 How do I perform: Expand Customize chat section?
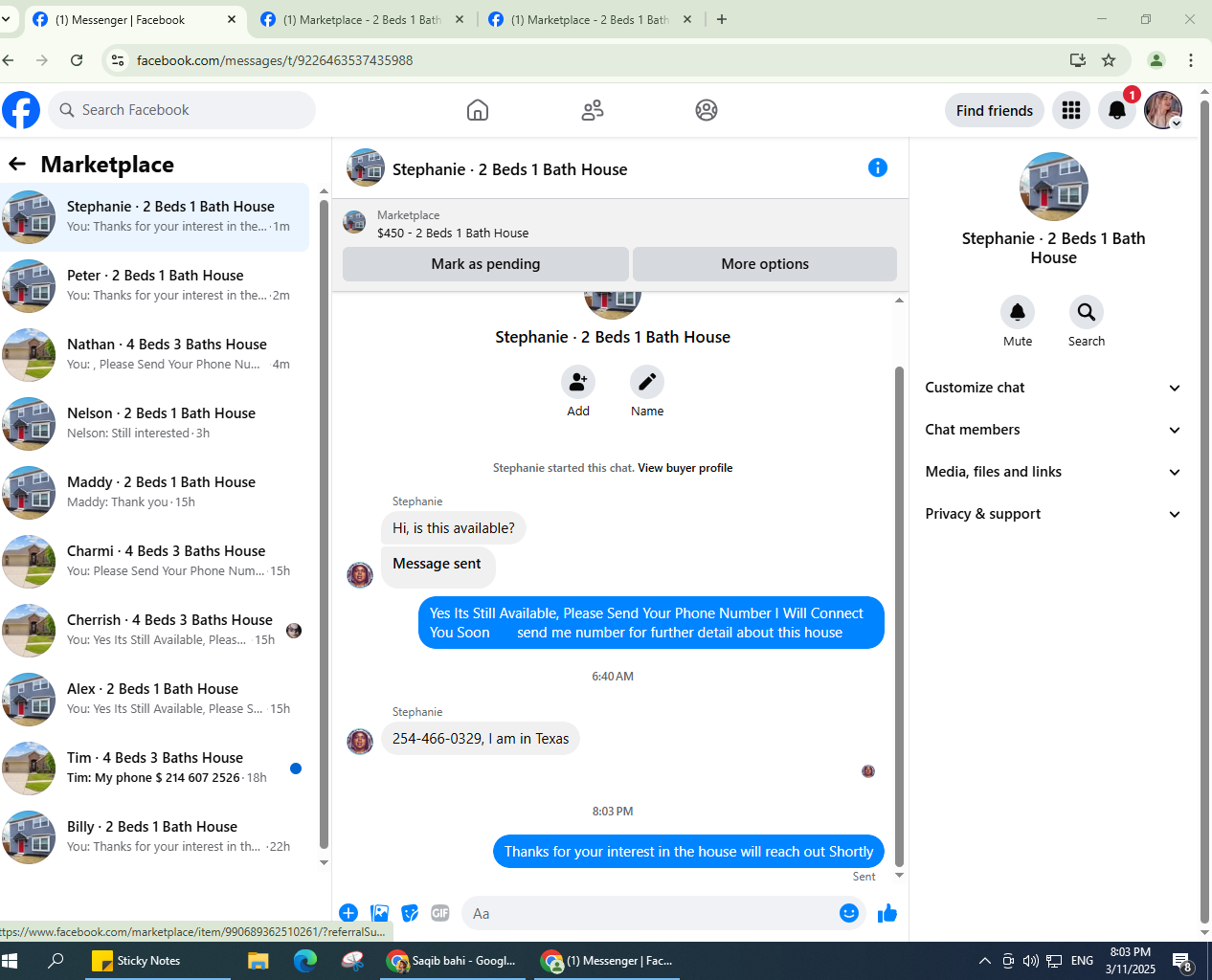click(x=1053, y=388)
